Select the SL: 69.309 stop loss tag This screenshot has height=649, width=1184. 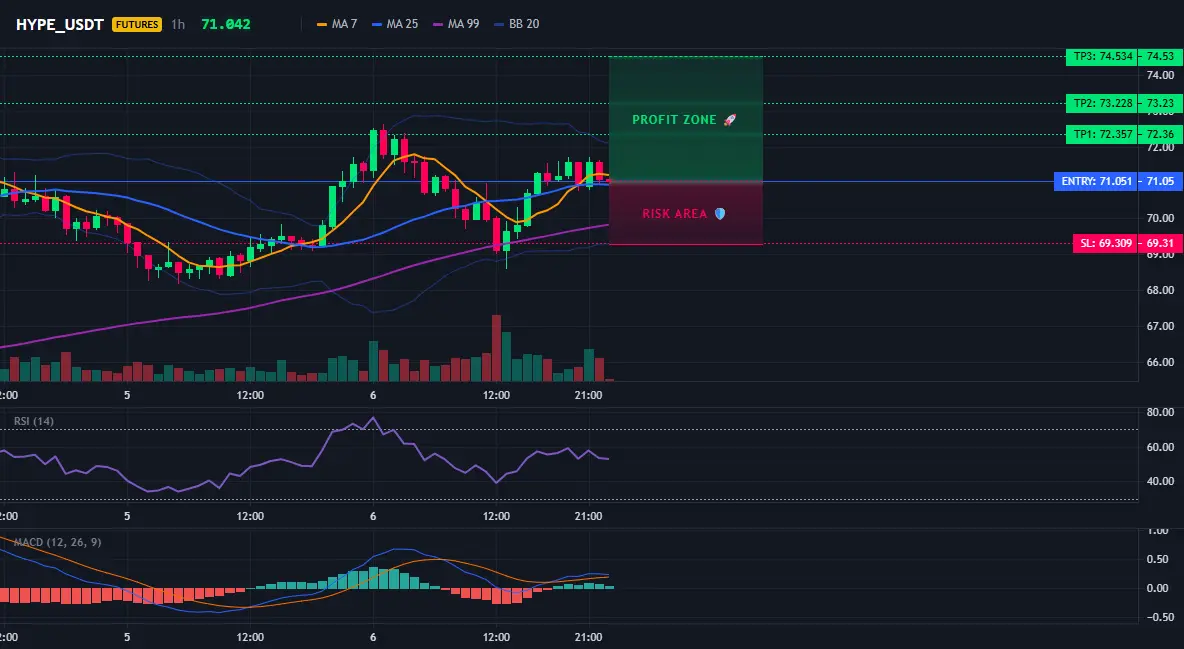tap(1106, 243)
